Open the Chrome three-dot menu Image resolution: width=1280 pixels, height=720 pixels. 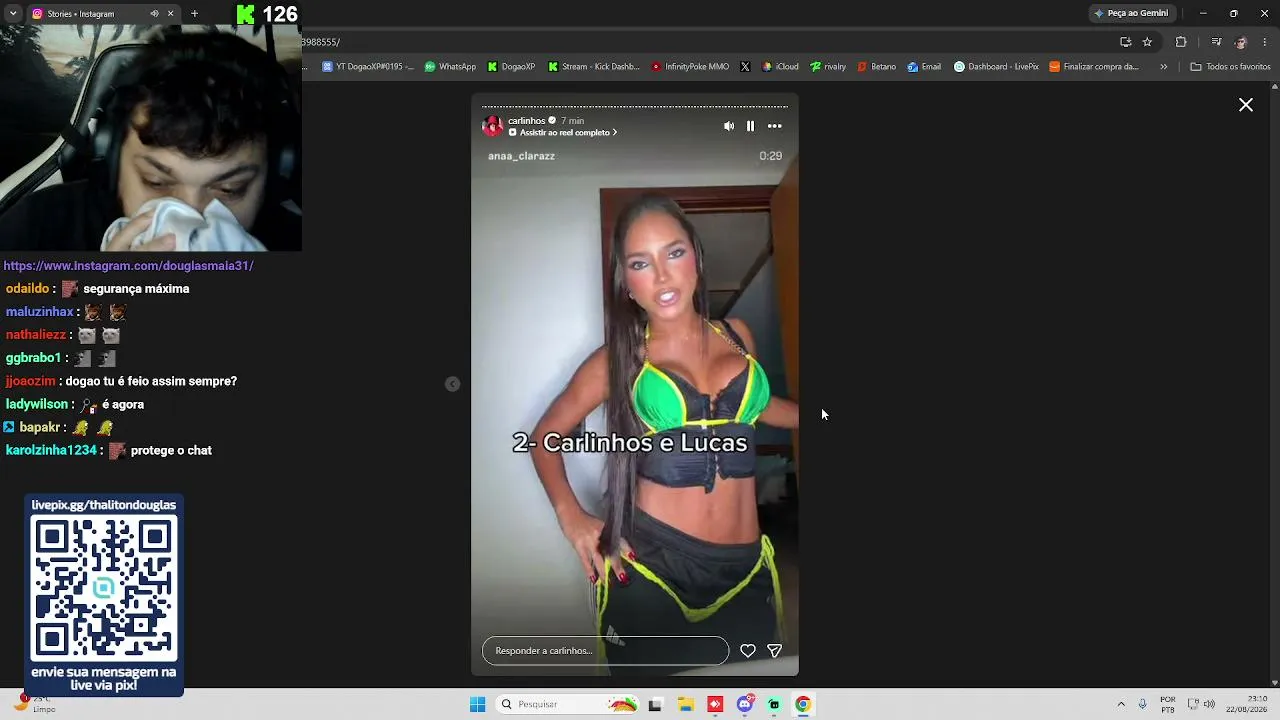tap(1266, 42)
